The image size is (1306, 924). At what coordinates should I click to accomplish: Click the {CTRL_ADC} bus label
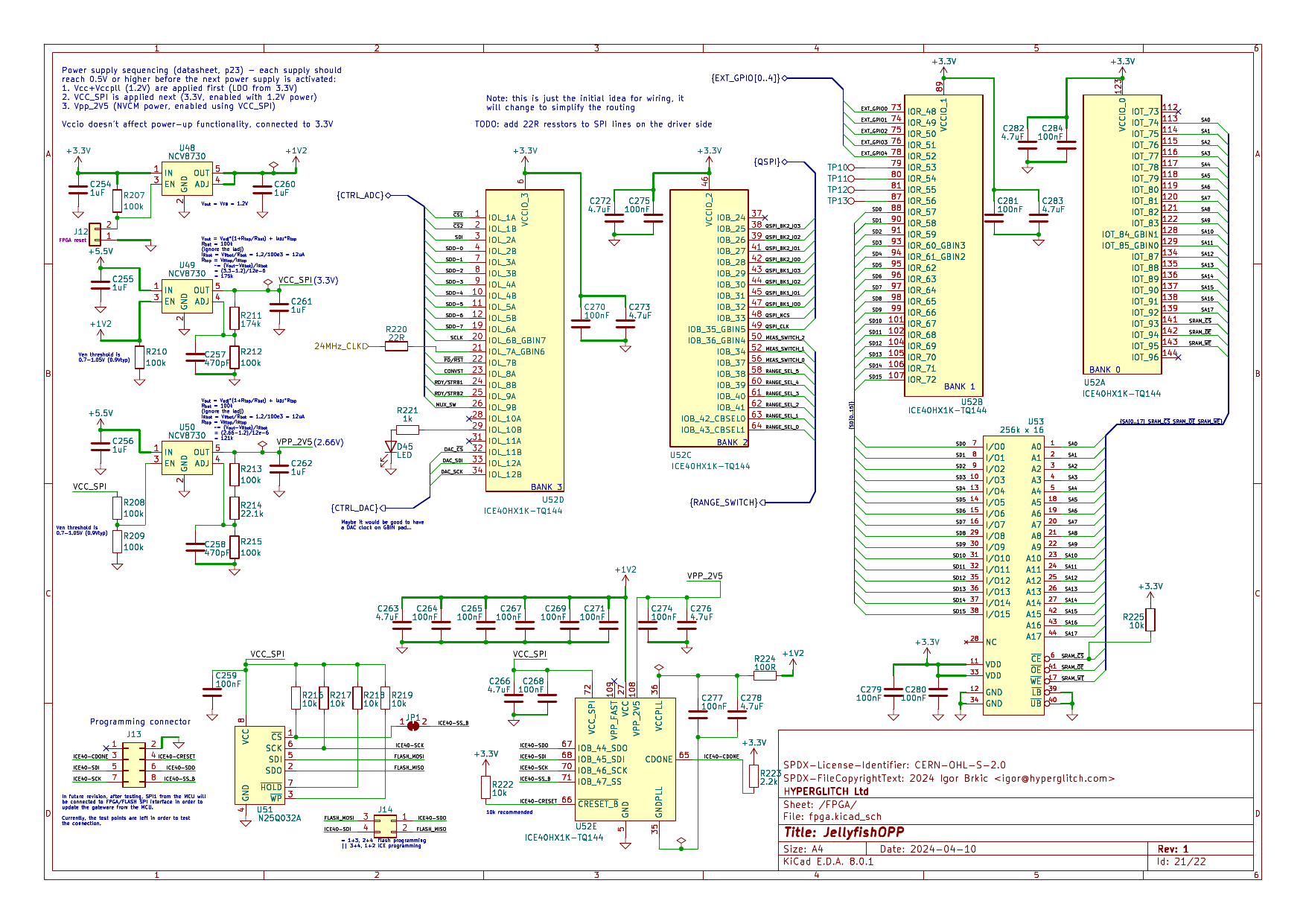[361, 195]
